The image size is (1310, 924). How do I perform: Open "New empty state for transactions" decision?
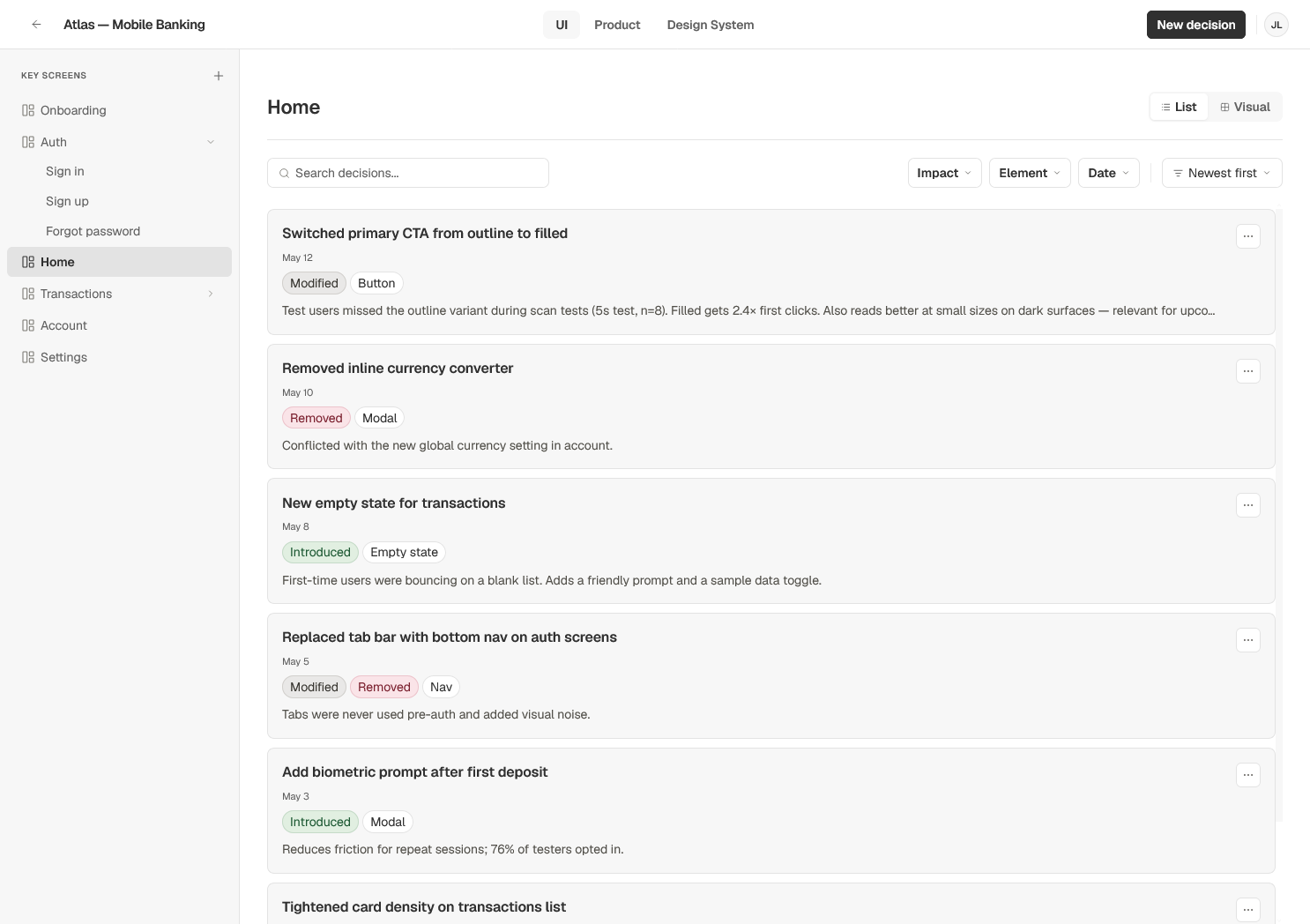(394, 503)
